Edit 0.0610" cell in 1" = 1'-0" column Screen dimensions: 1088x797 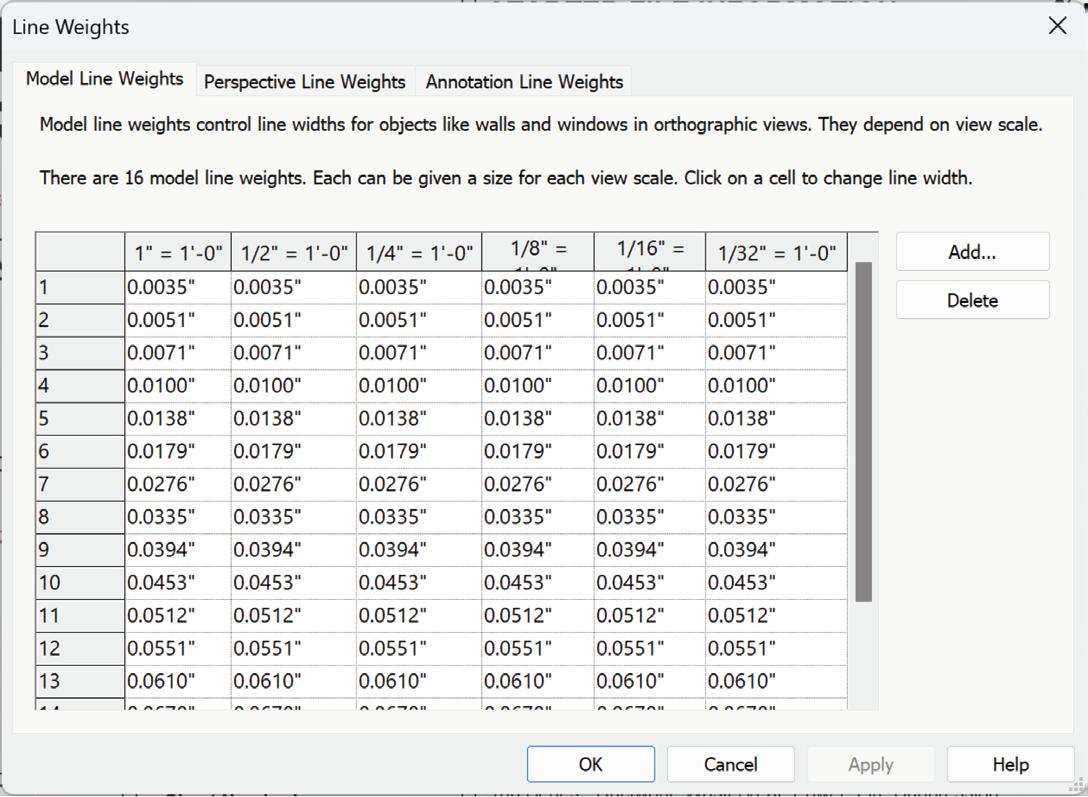tap(178, 681)
